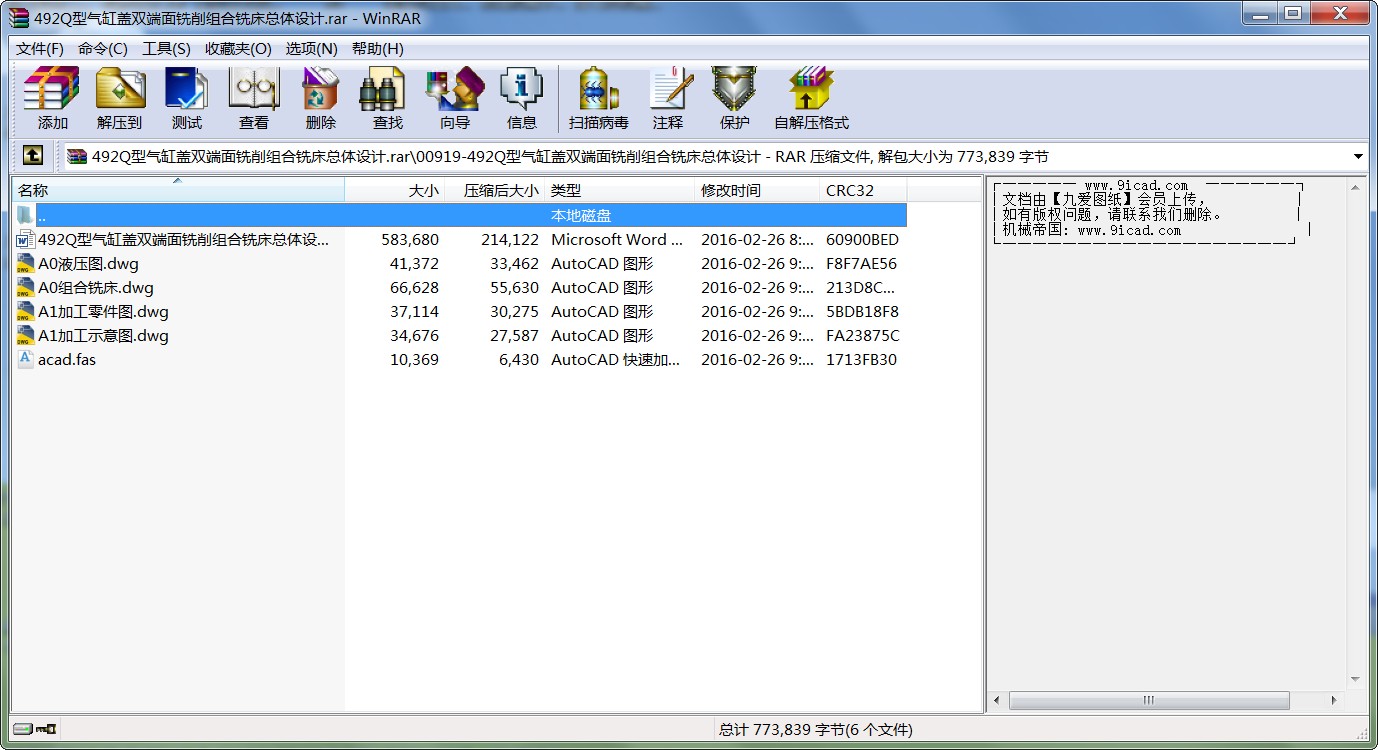Run the 测试 (Test) archive tool
Screen dimensions: 1378x750
(x=186, y=98)
